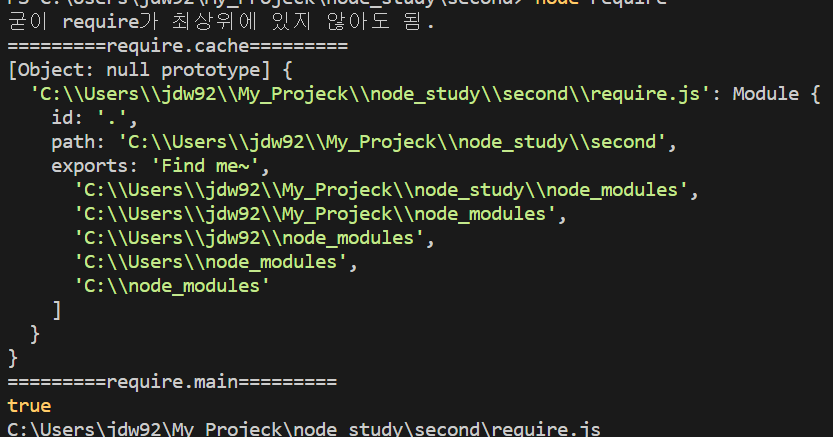Click the Korean output line about require
Image resolution: width=833 pixels, height=437 pixels.
pyautogui.click(x=221, y=22)
